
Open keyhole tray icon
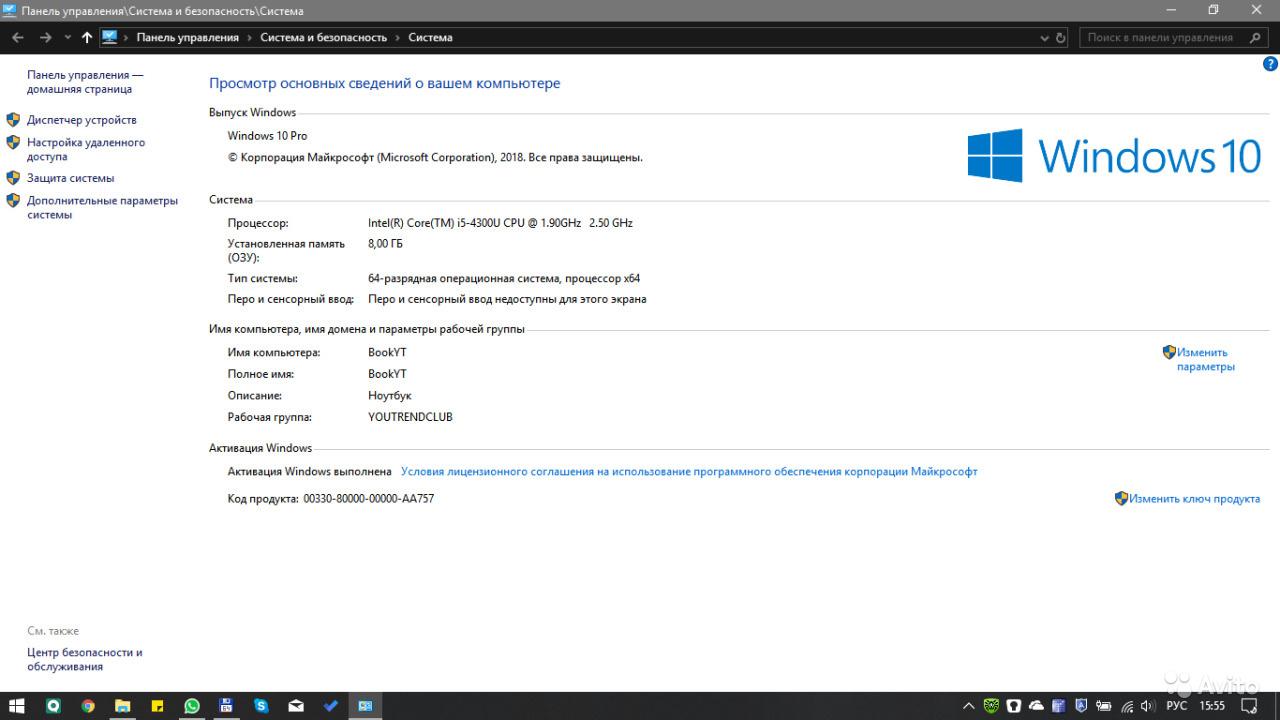point(1013,706)
